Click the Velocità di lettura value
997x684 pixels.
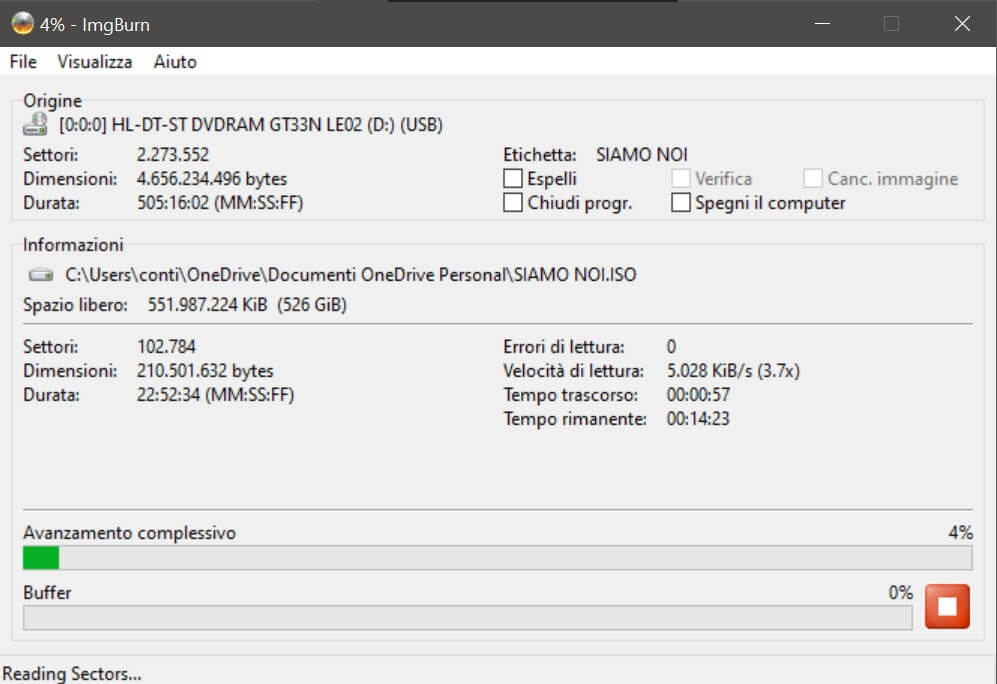[x=733, y=371]
